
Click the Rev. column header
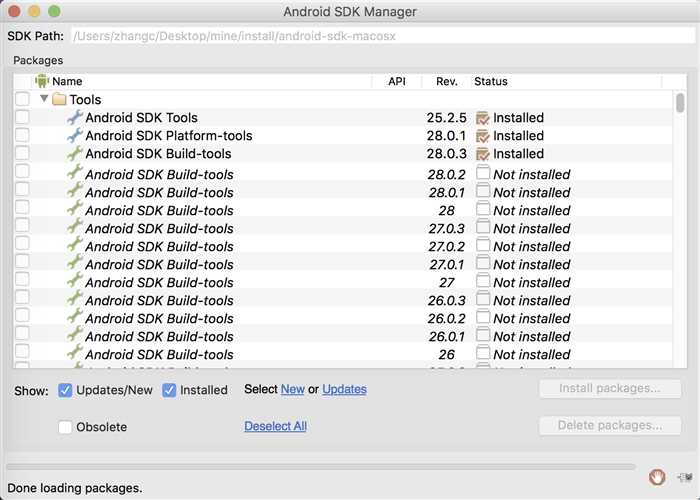click(x=446, y=81)
